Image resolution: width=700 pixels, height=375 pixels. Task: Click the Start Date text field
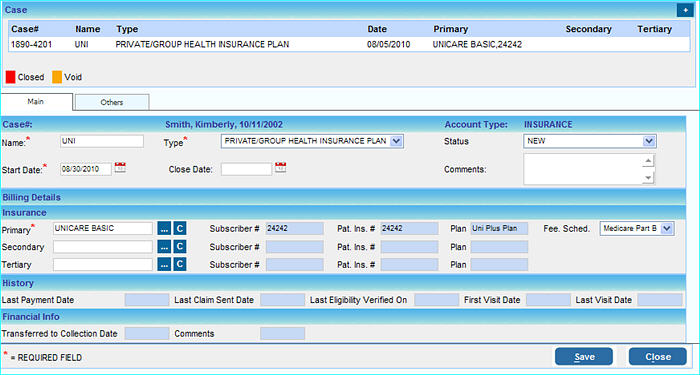point(86,169)
